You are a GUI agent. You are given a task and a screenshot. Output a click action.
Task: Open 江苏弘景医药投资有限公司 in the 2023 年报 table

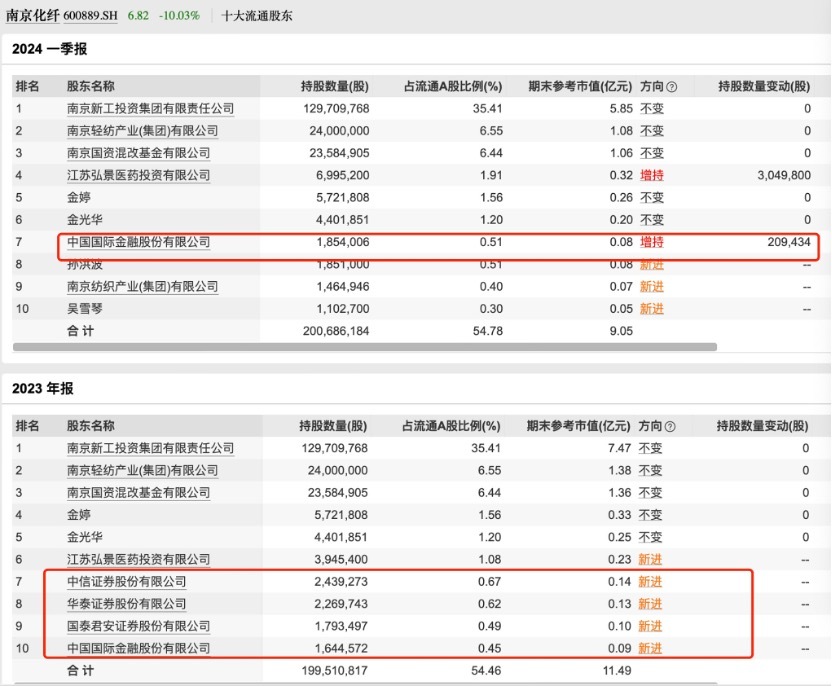pyautogui.click(x=138, y=559)
